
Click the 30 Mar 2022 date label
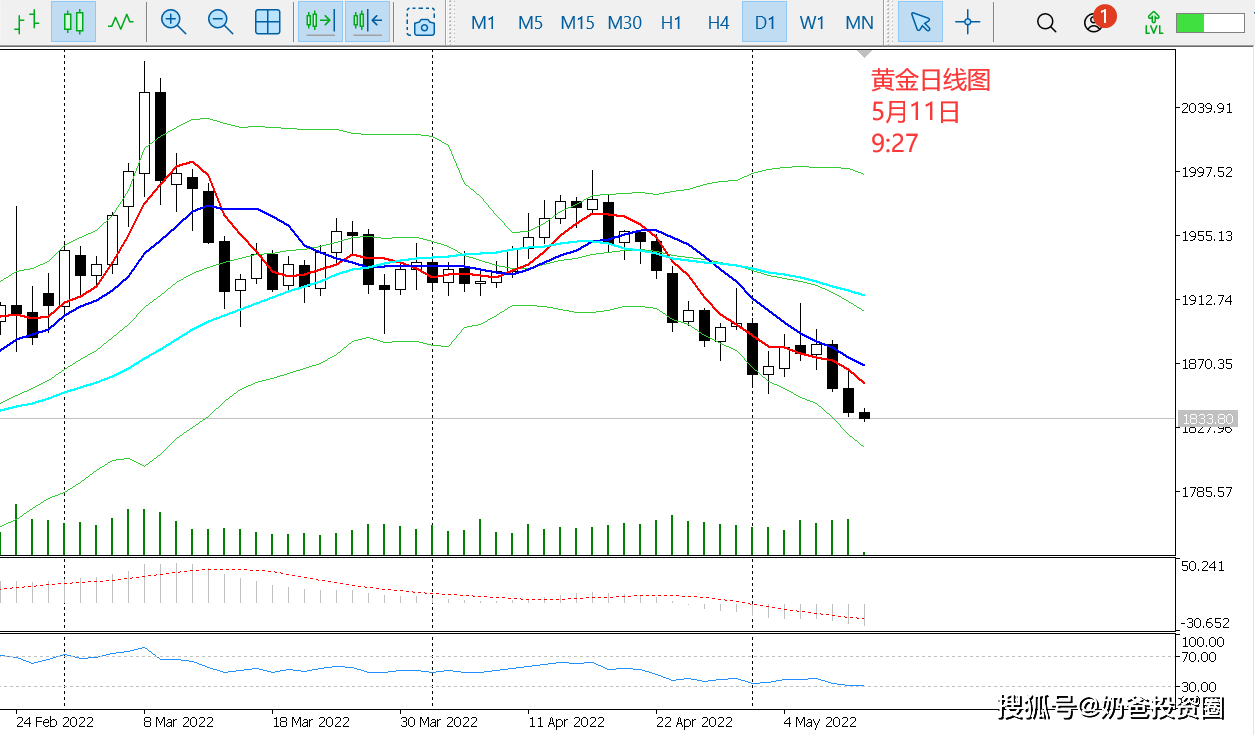click(x=439, y=721)
